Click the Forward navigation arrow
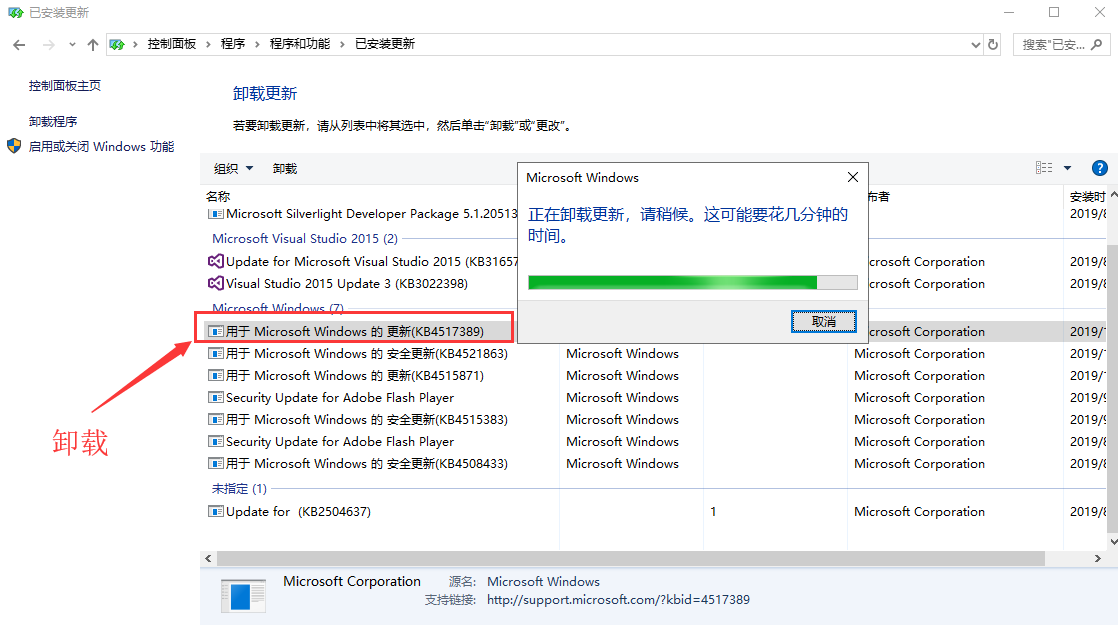The width and height of the screenshot is (1118, 625). point(48,44)
